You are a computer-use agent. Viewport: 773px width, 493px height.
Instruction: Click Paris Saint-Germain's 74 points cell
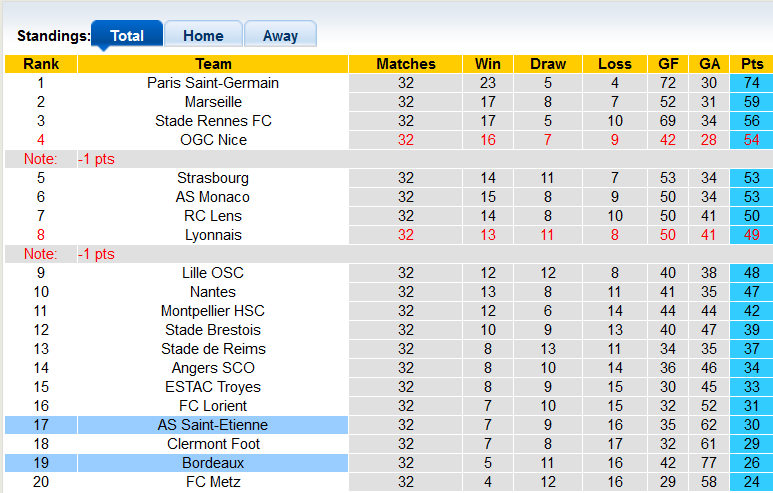[752, 83]
